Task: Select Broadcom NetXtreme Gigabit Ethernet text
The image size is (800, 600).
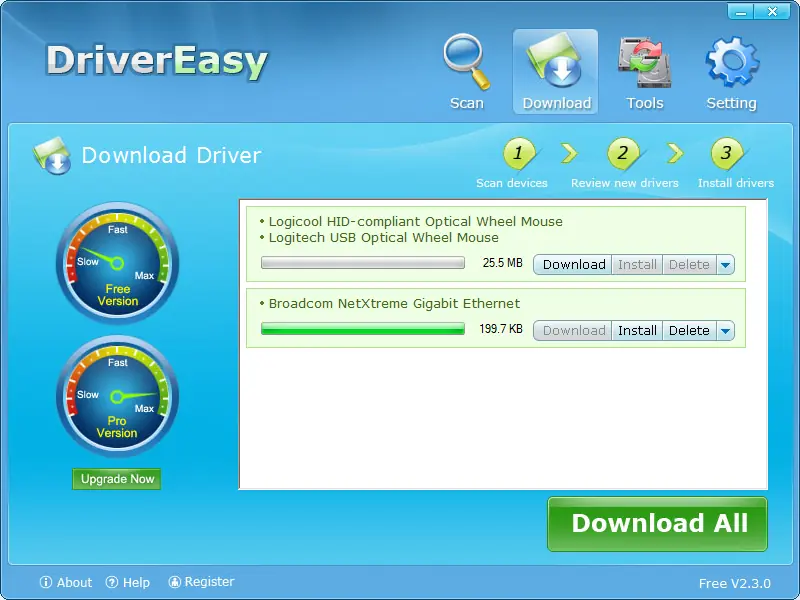Action: point(394,304)
